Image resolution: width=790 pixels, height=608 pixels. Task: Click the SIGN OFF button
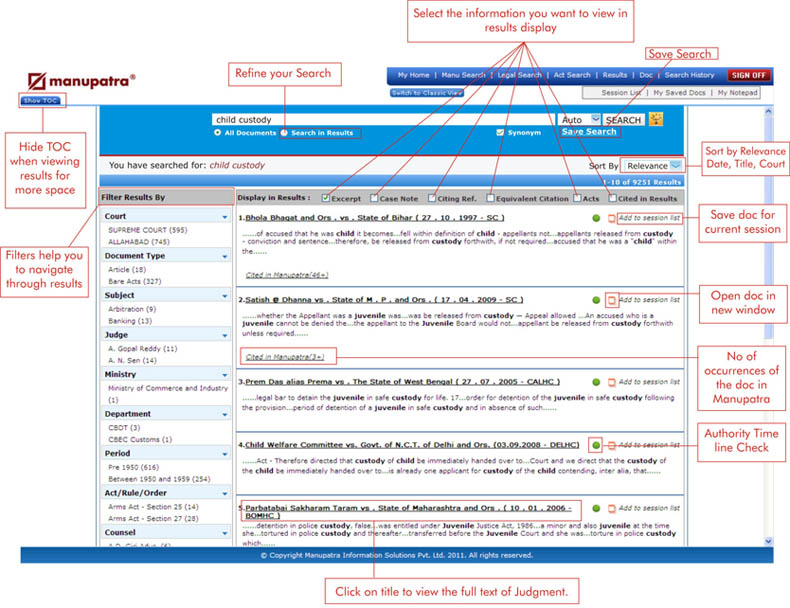(749, 75)
